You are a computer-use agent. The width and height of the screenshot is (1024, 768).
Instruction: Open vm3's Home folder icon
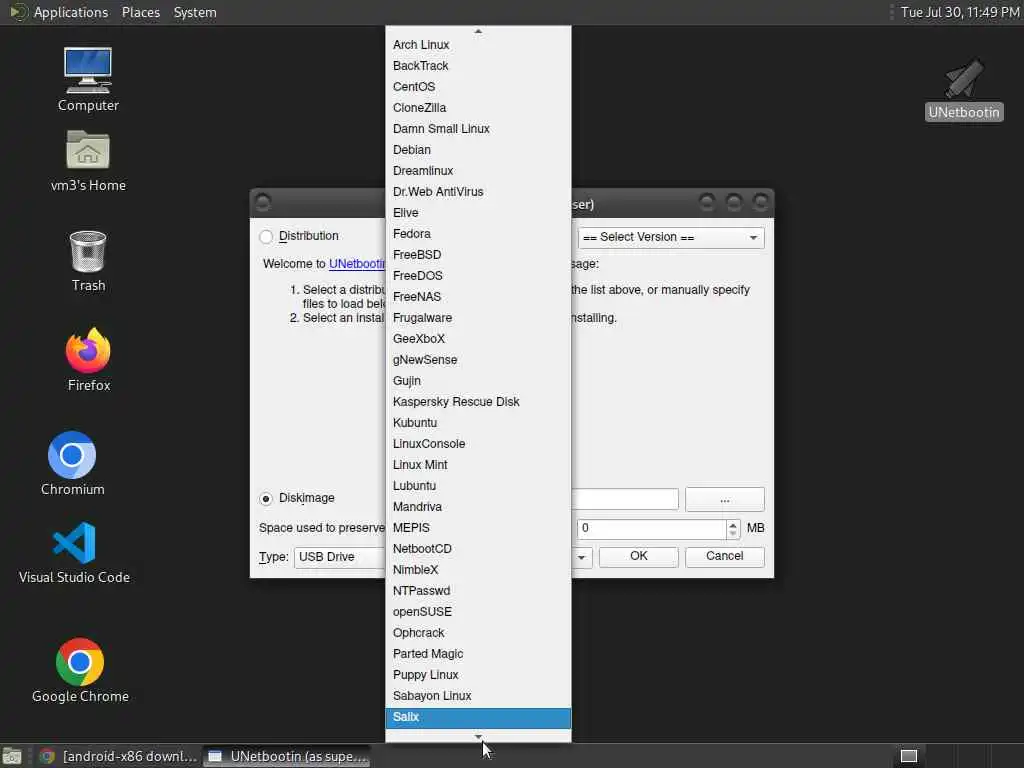coord(88,161)
